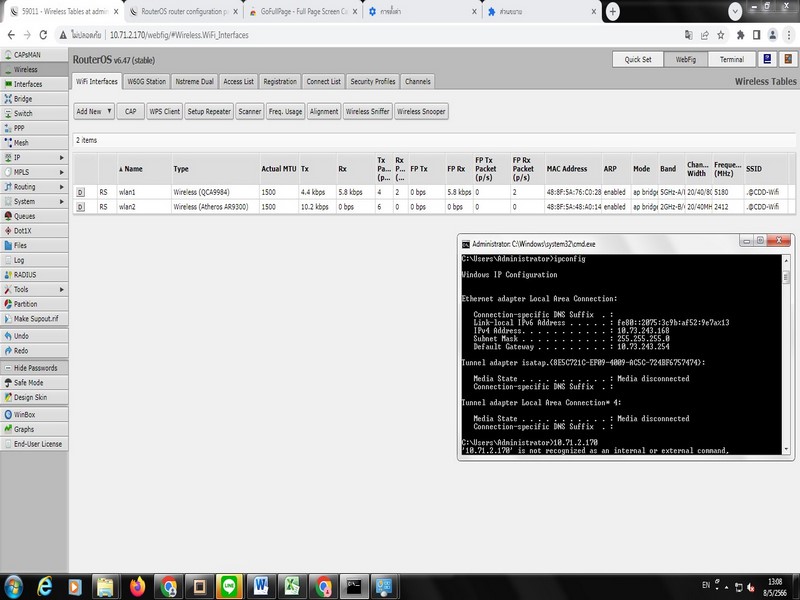Open the Partition sidebar entry
This screenshot has height=600, width=800.
click(x=34, y=304)
